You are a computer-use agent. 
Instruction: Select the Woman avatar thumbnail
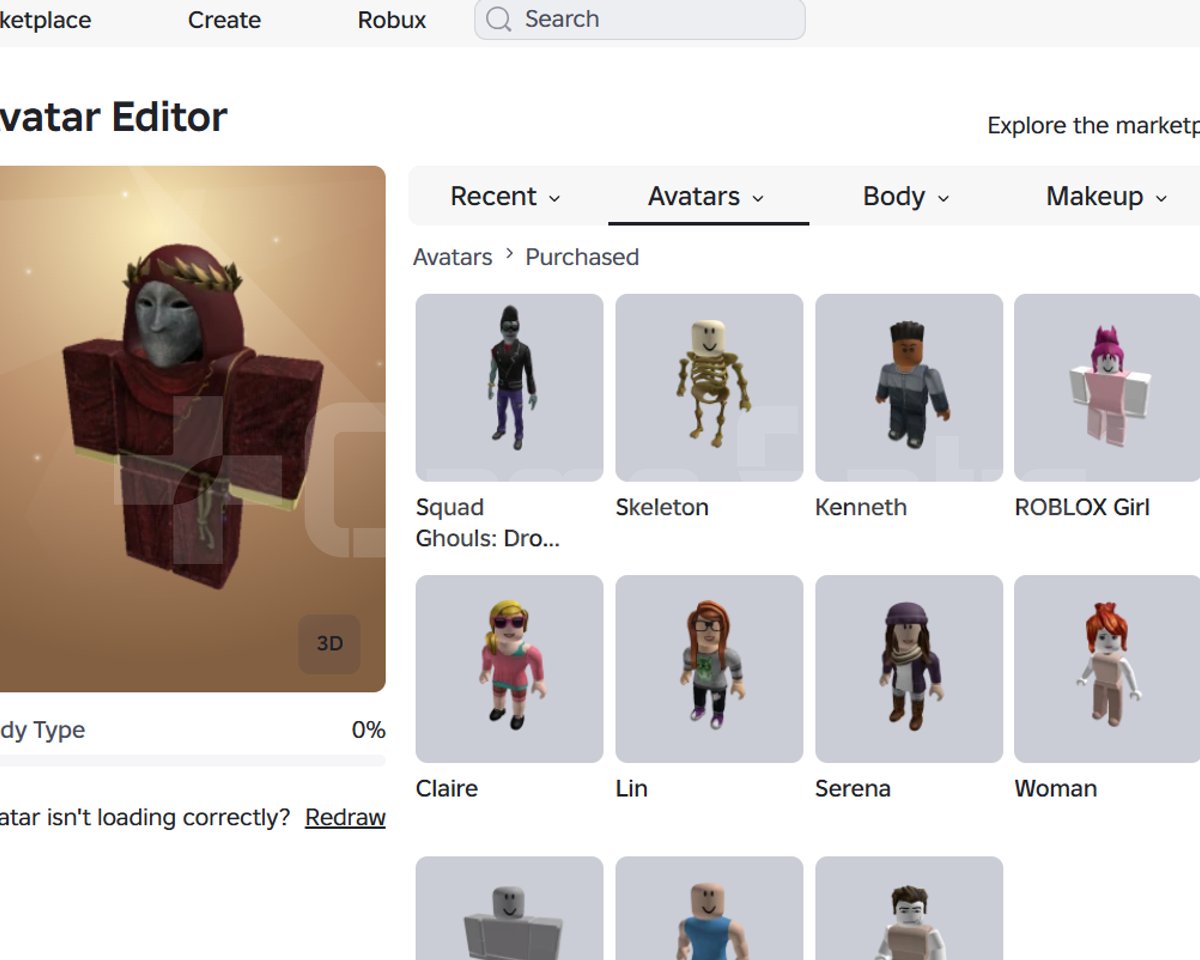tap(1107, 669)
